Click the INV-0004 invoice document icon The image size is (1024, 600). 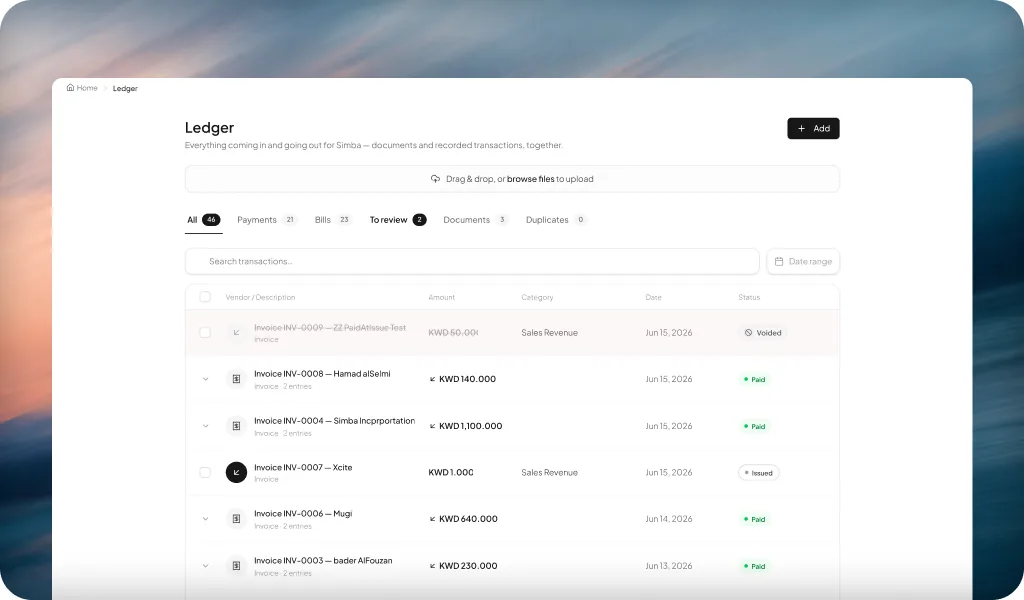point(236,426)
